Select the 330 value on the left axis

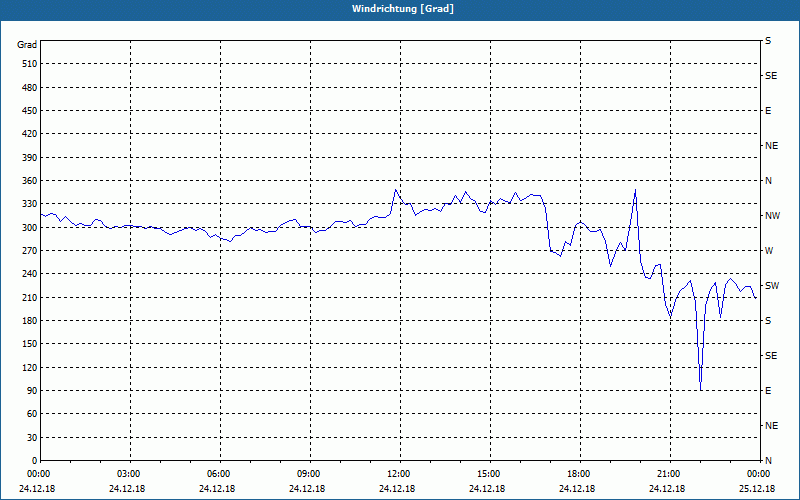30,204
